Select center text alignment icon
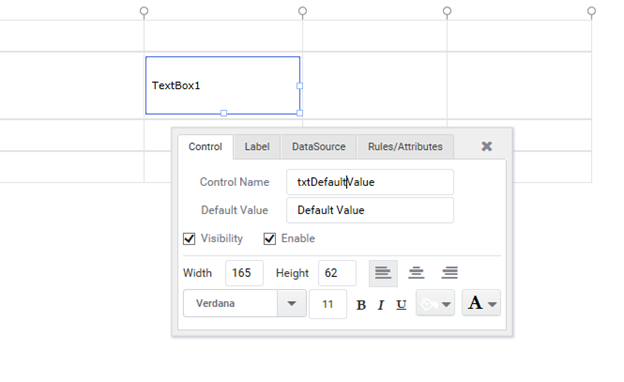This screenshot has height=382, width=624. coord(416,273)
